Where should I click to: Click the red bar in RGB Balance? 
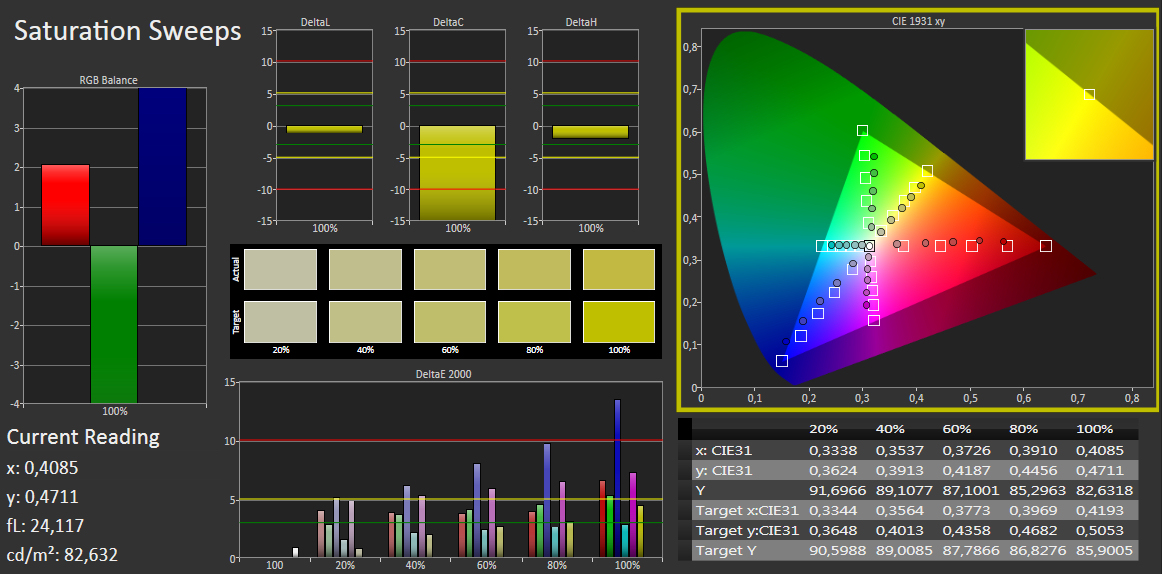65,205
